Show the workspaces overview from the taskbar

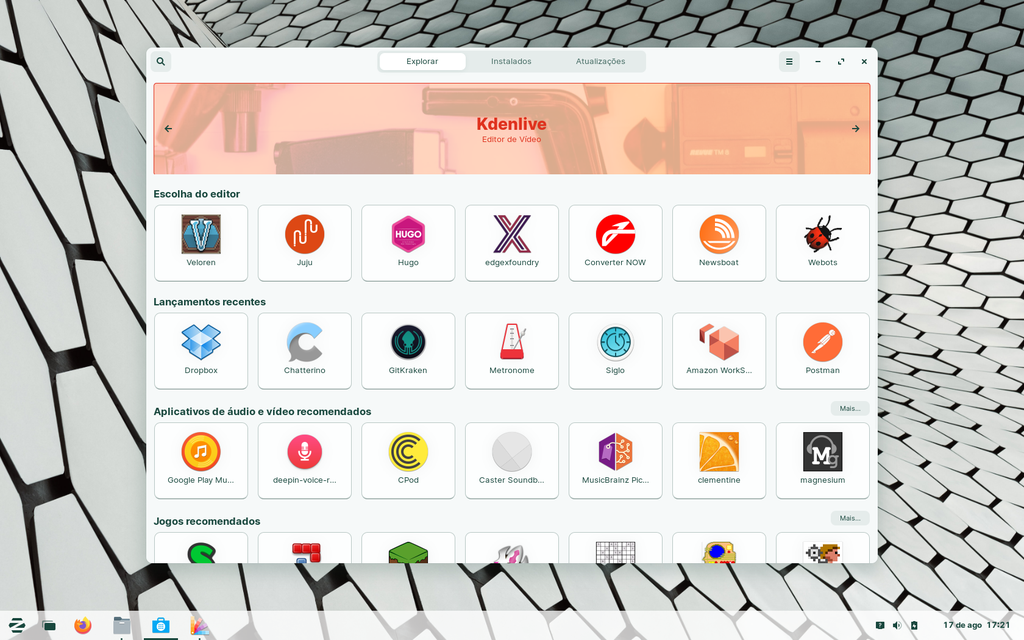pos(49,626)
